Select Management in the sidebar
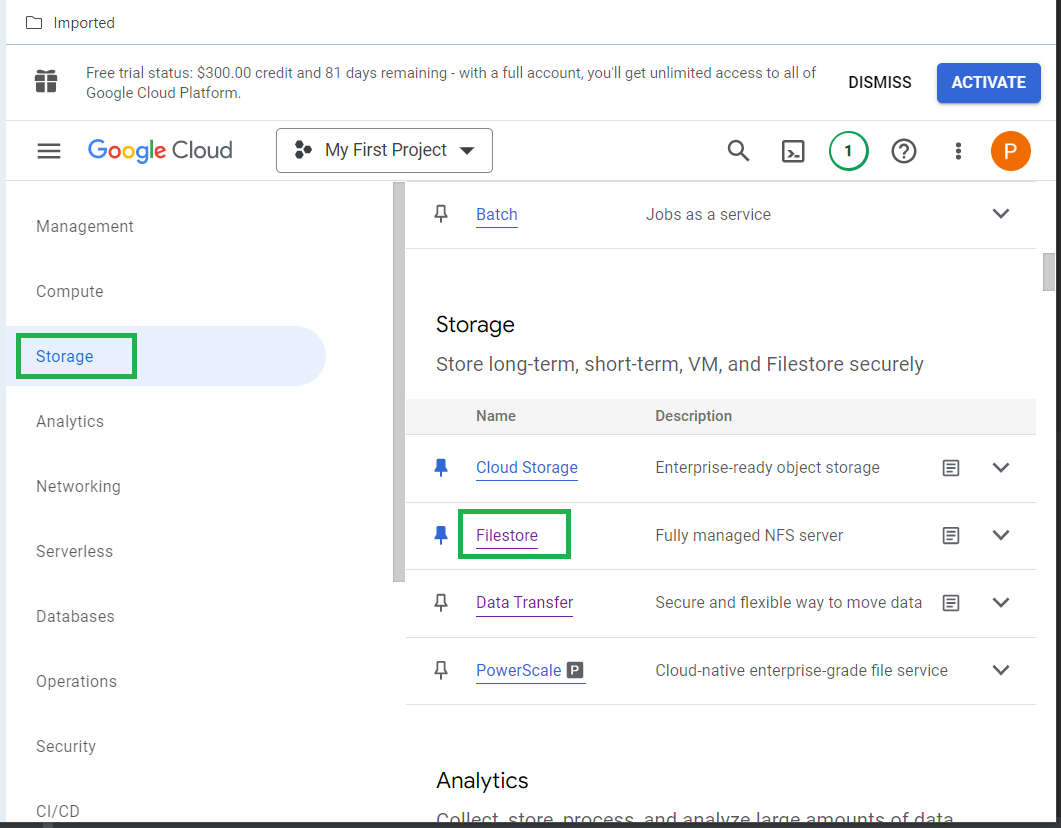Viewport: 1061px width, 828px height. pos(85,227)
